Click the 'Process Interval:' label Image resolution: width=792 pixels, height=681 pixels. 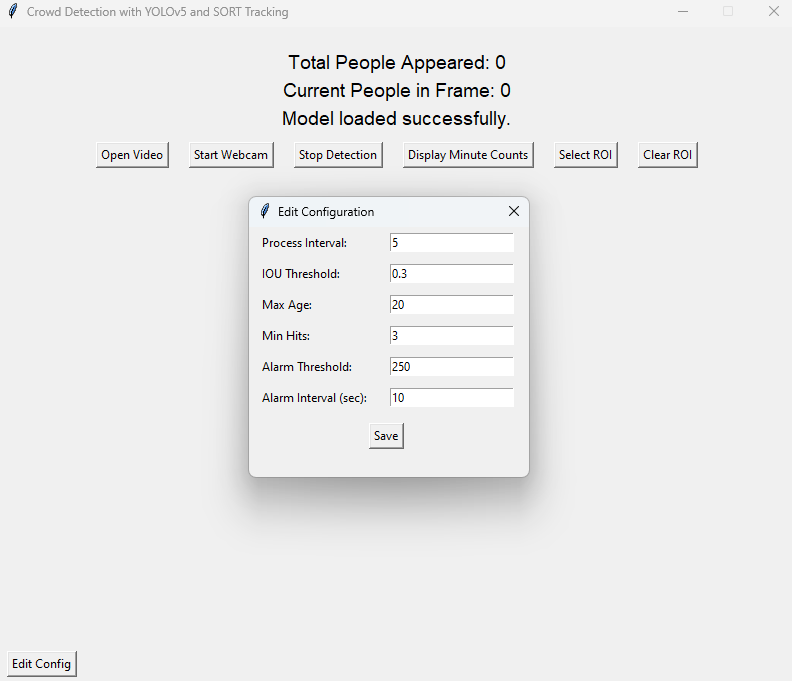(x=305, y=243)
